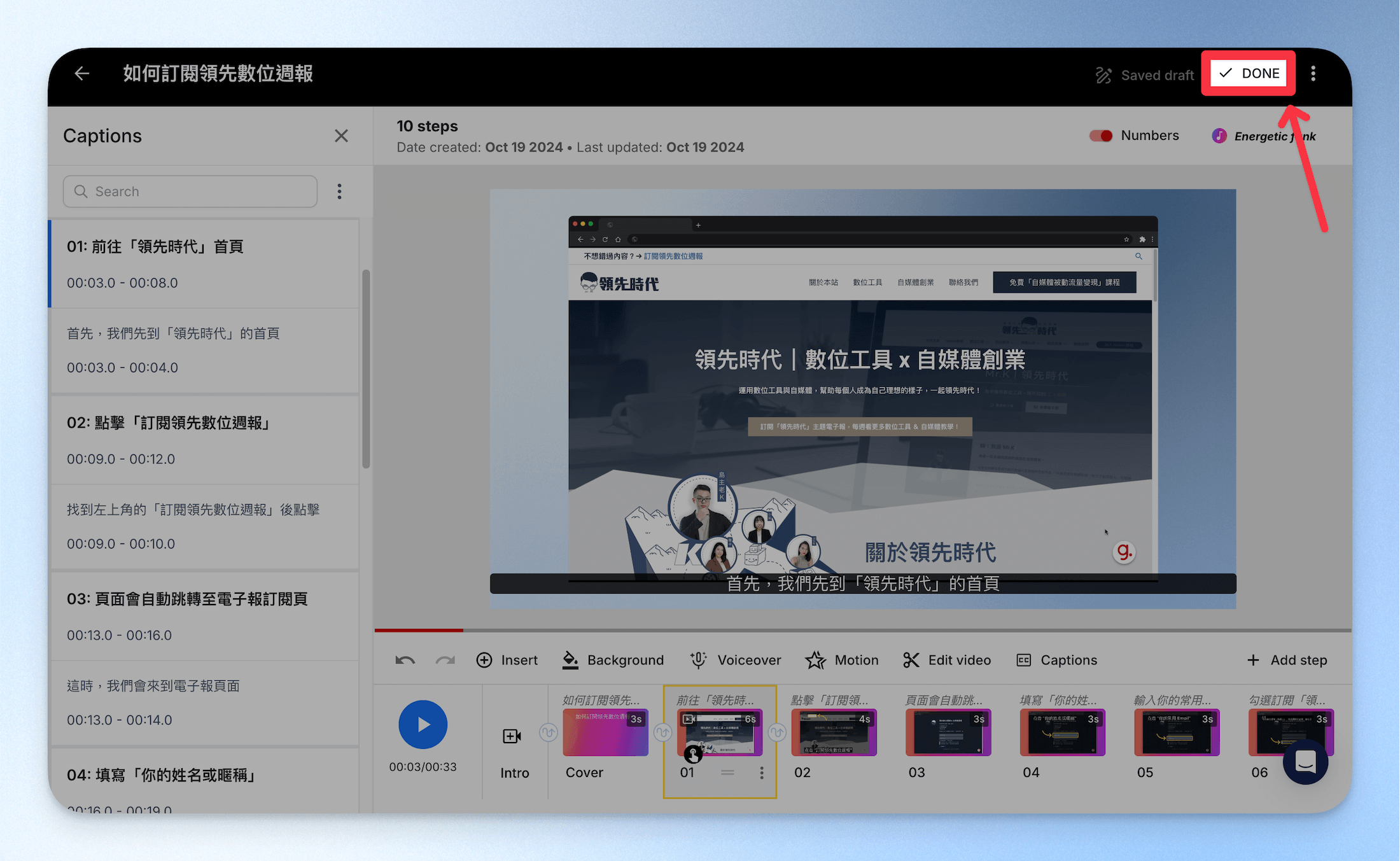Viewport: 1400px width, 861px height.
Task: Click the DONE button
Action: (x=1248, y=73)
